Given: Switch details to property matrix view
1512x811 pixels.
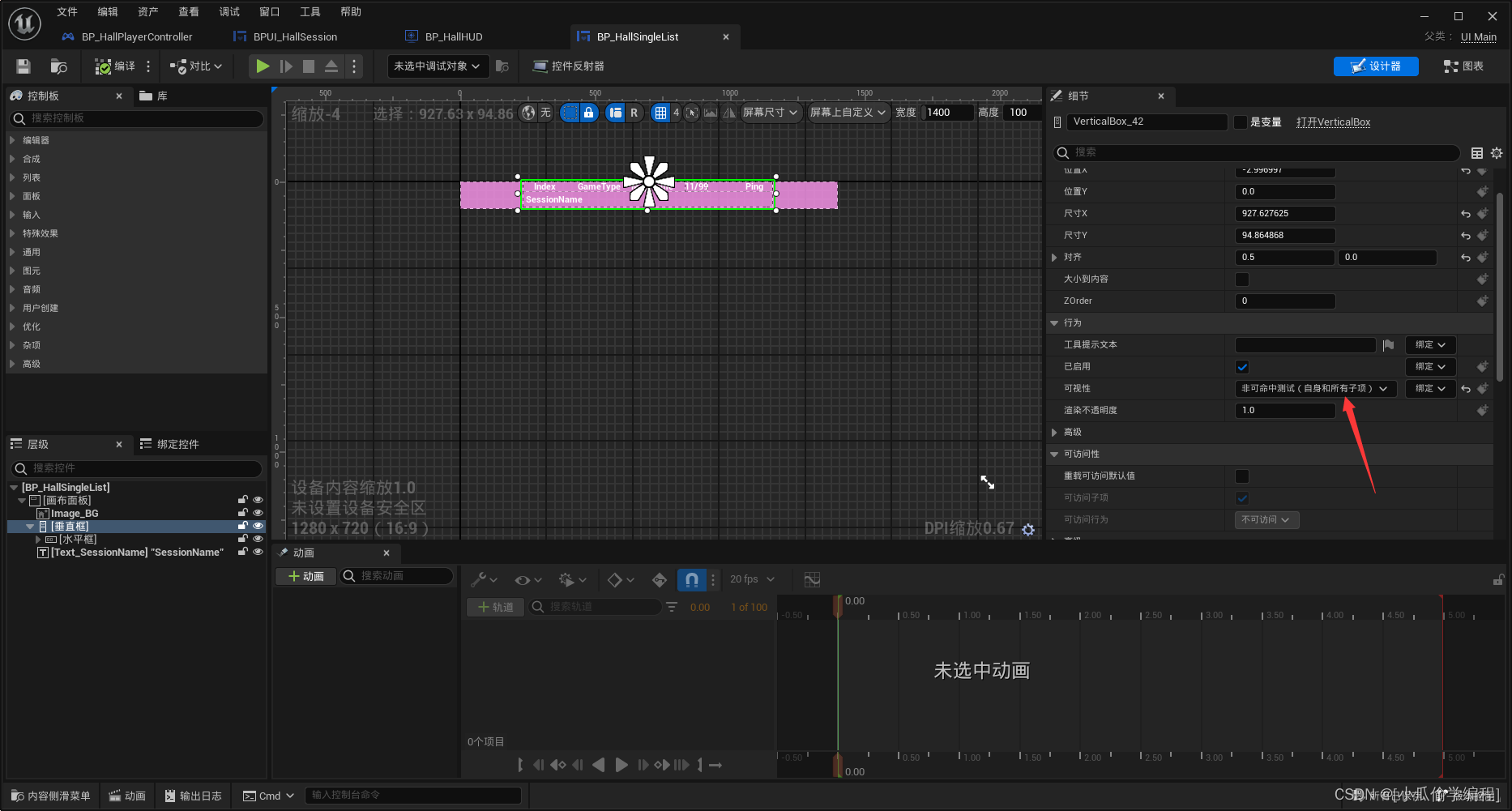Looking at the screenshot, I should click(x=1477, y=152).
